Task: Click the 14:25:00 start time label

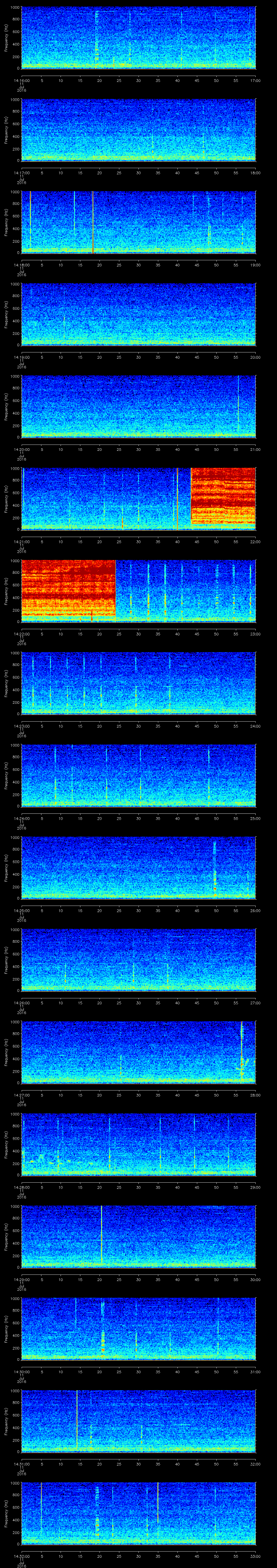Action: point(21,910)
